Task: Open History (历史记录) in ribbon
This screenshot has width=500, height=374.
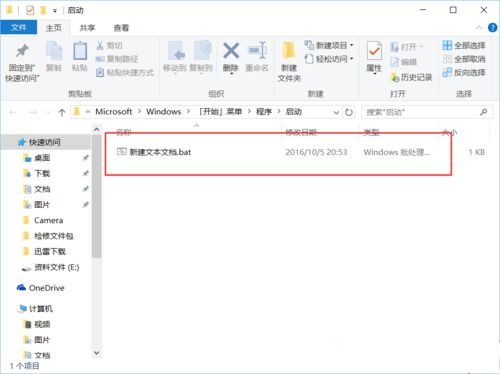Action: 411,77
